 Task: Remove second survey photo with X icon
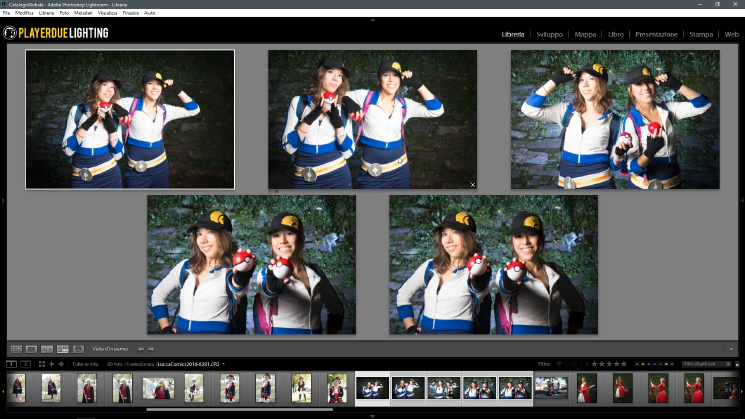coord(473,185)
